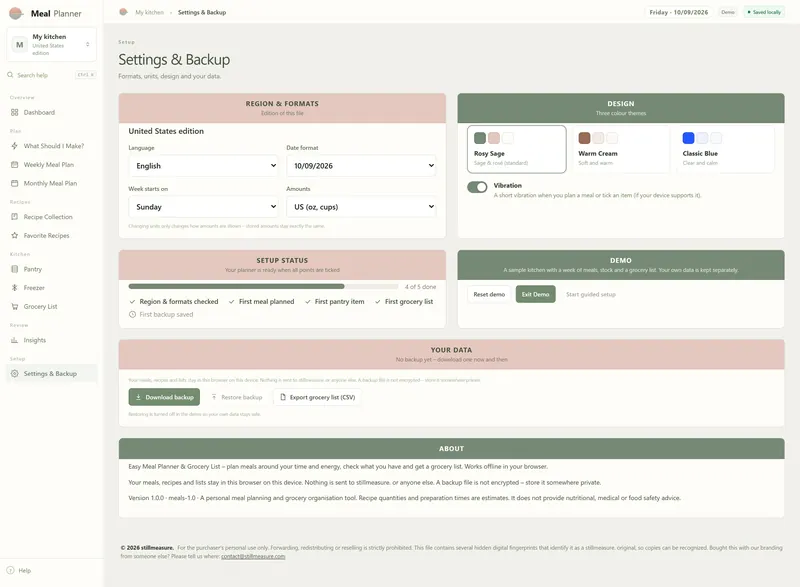This screenshot has height=587, width=800.
Task: Click the Monthly Meal Plan calendar icon
Action: (x=14, y=183)
